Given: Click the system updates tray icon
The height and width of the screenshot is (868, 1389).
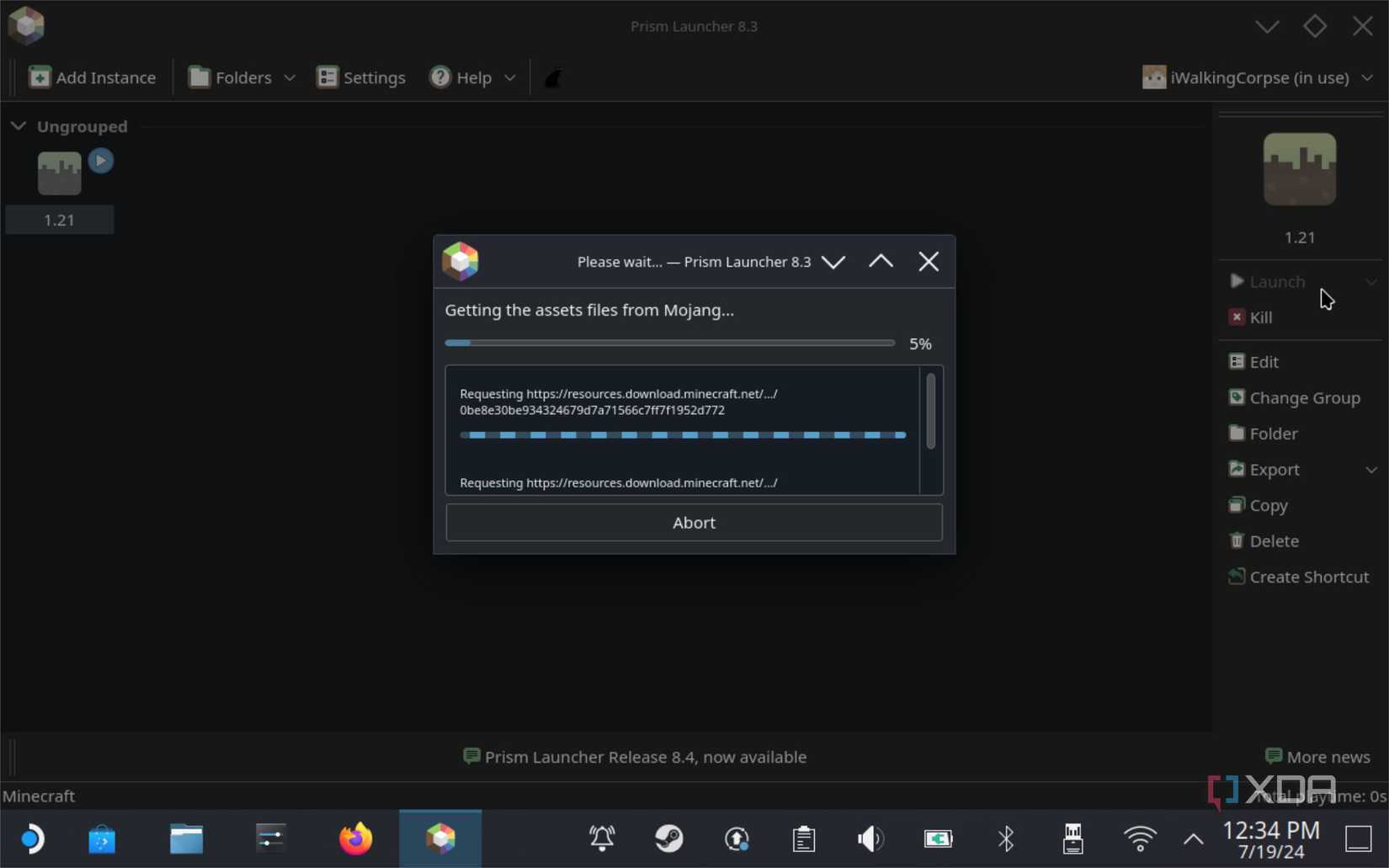Looking at the screenshot, I should pos(737,839).
